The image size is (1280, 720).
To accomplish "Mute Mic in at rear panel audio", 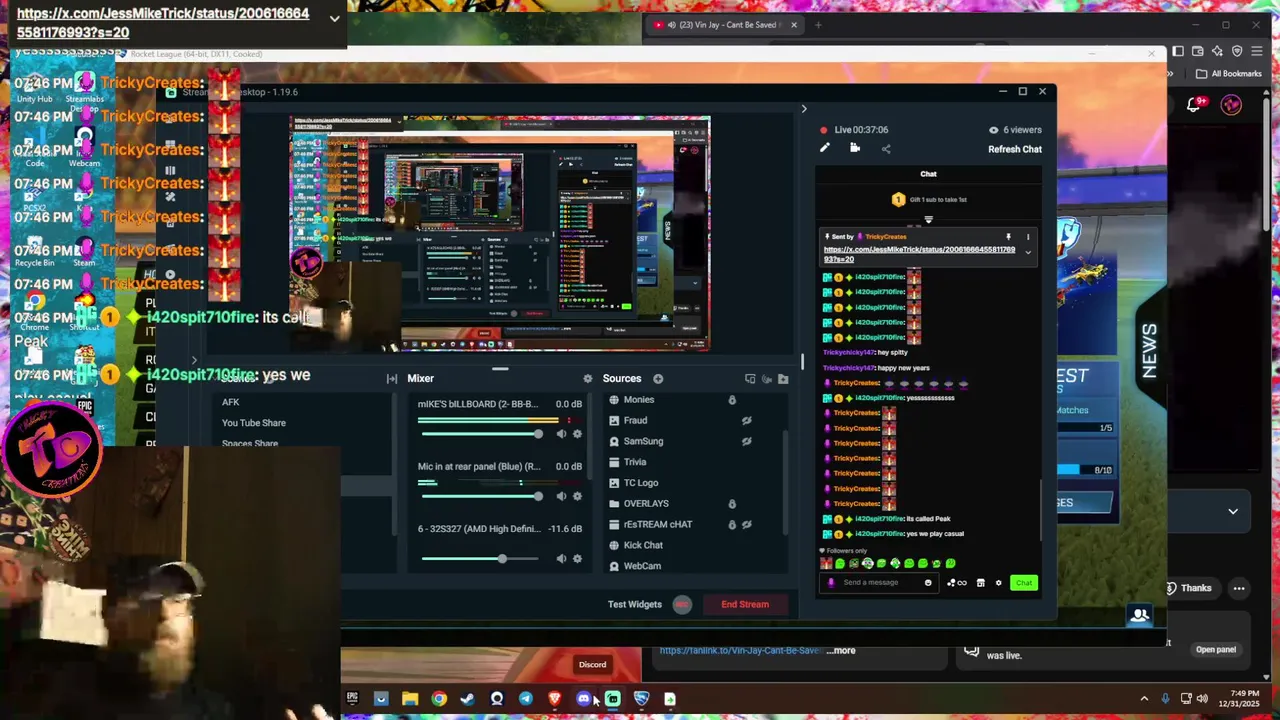I will click(x=561, y=496).
